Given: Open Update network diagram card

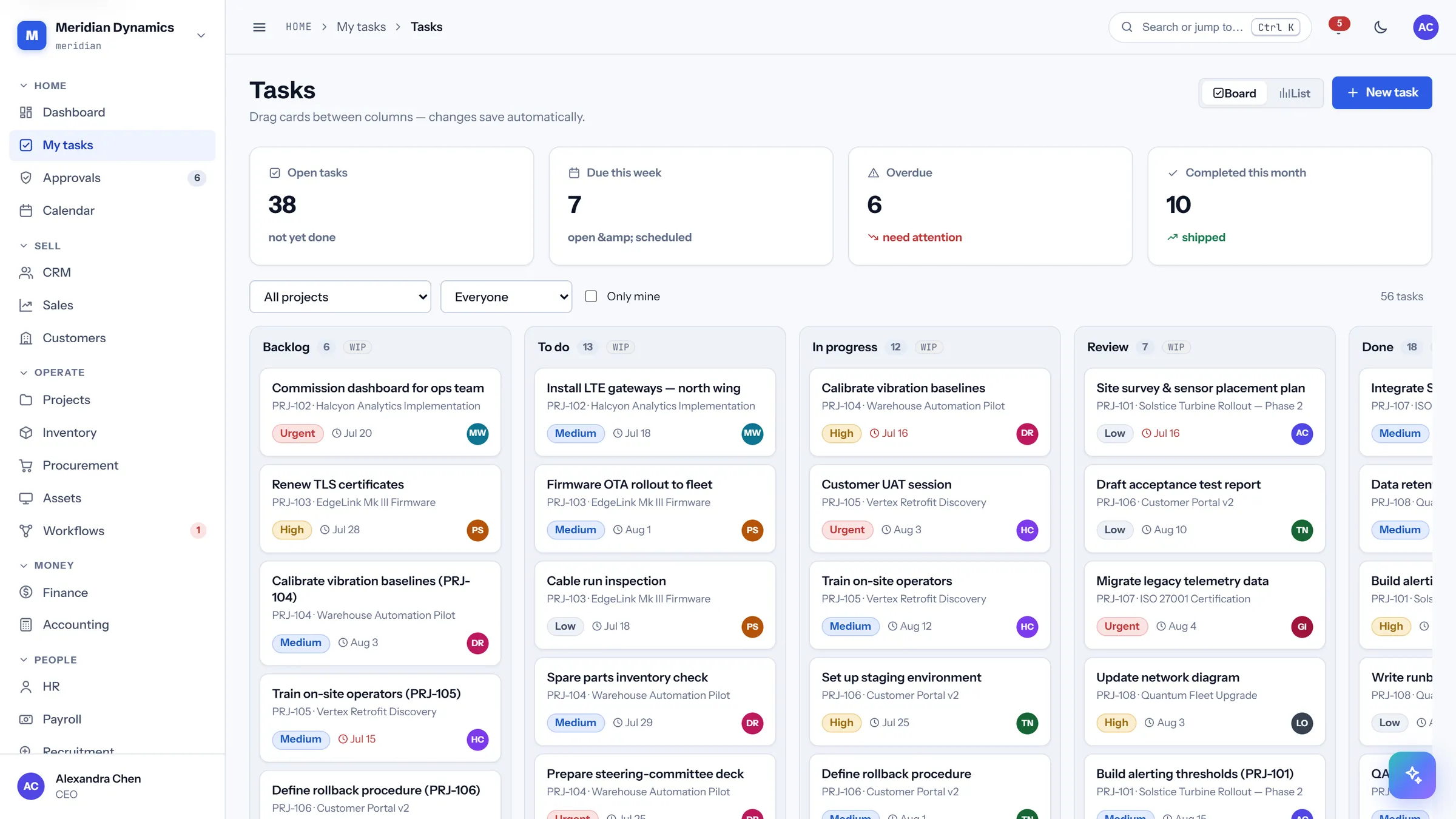Looking at the screenshot, I should point(1204,701).
